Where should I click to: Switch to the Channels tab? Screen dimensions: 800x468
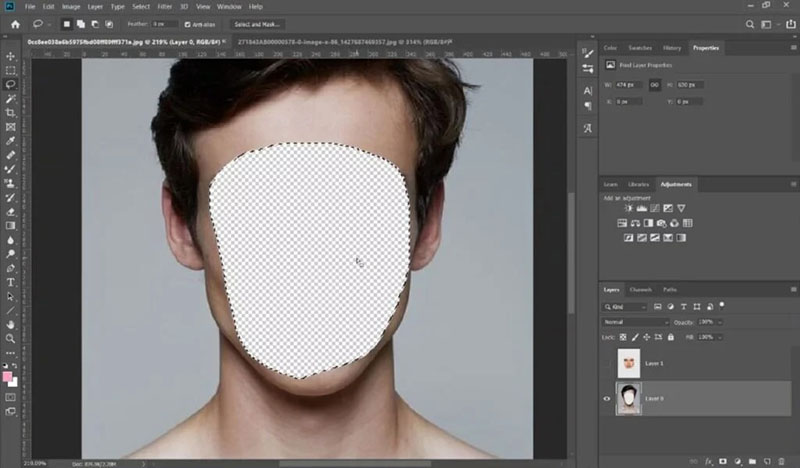click(x=640, y=290)
